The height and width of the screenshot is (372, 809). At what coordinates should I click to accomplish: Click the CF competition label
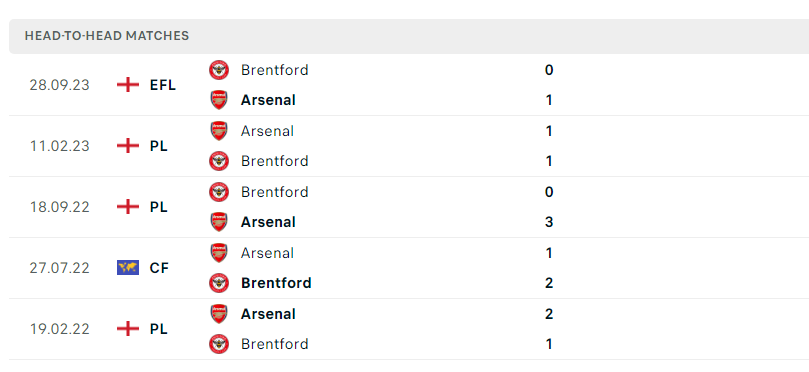(x=159, y=268)
